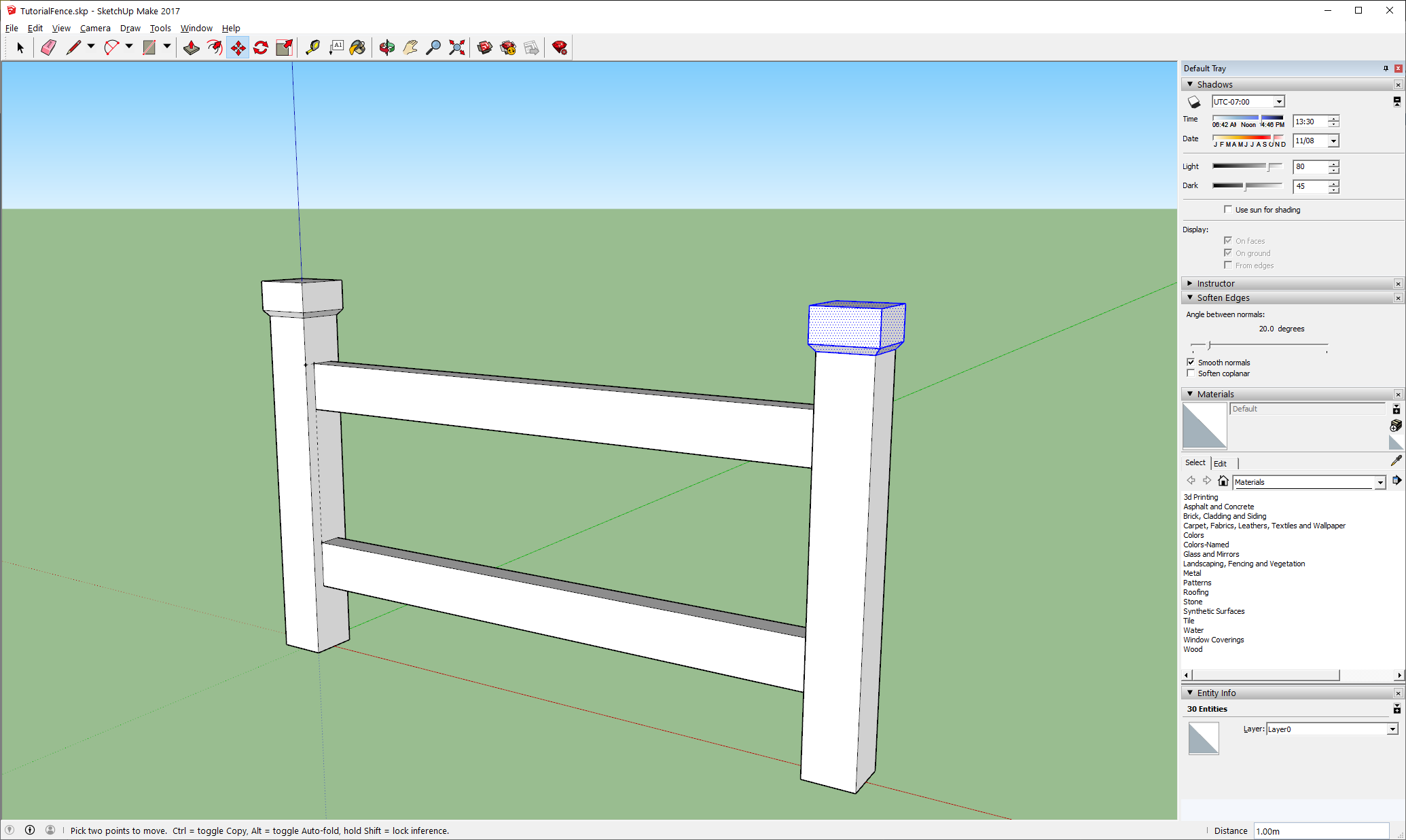Choose the Paint Bucket tool

357,48
